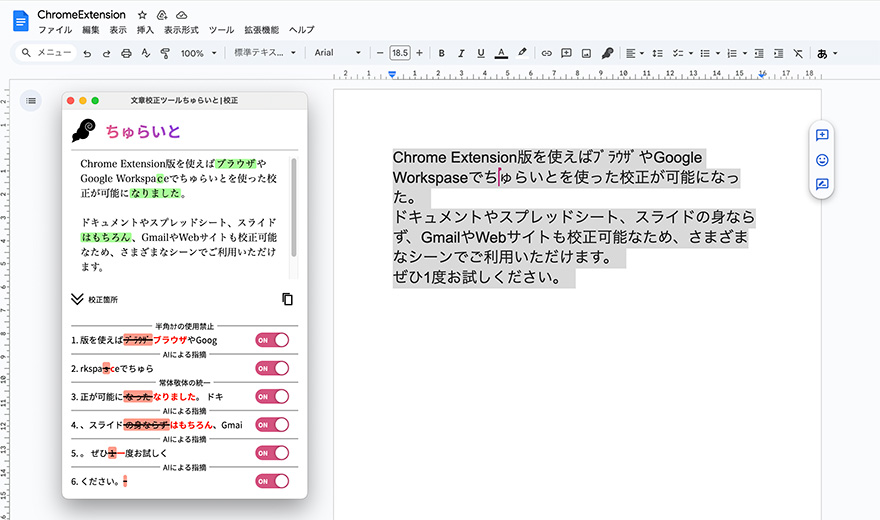Viewport: 880px width, 520px height.
Task: Toggle underline formatting
Action: pyautogui.click(x=481, y=53)
